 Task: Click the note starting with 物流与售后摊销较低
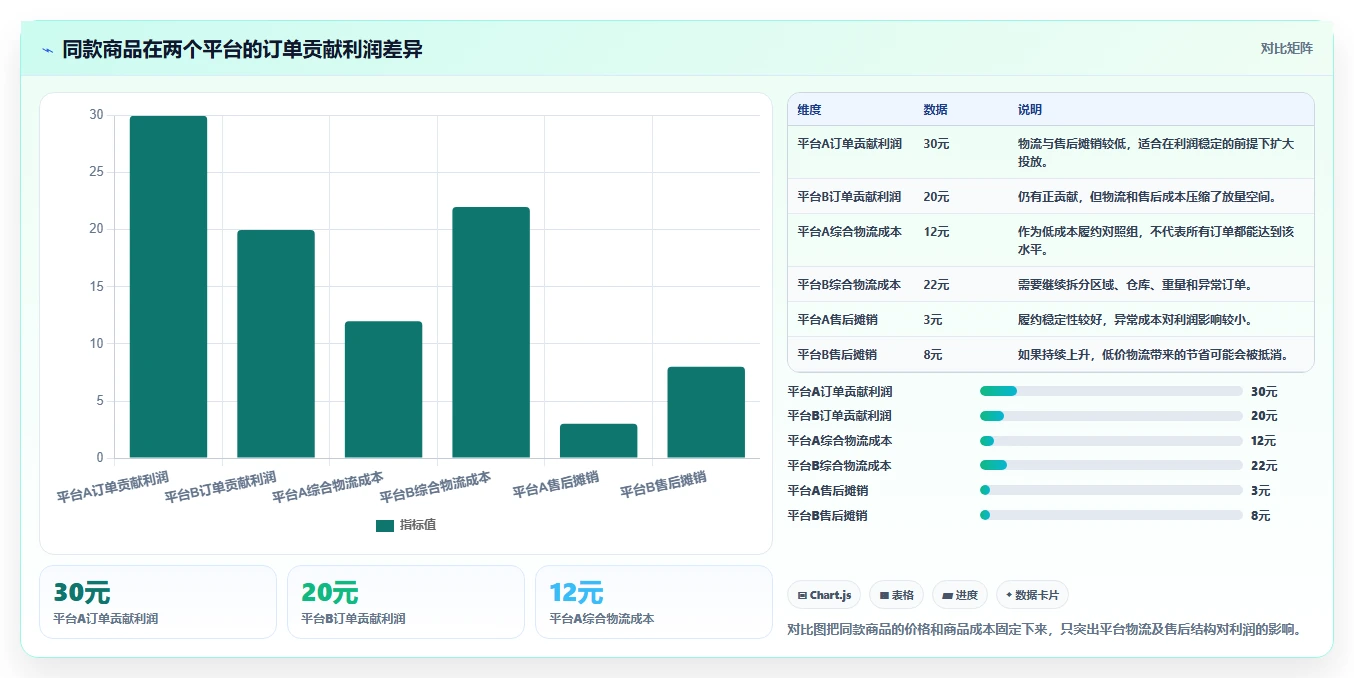click(x=1156, y=153)
